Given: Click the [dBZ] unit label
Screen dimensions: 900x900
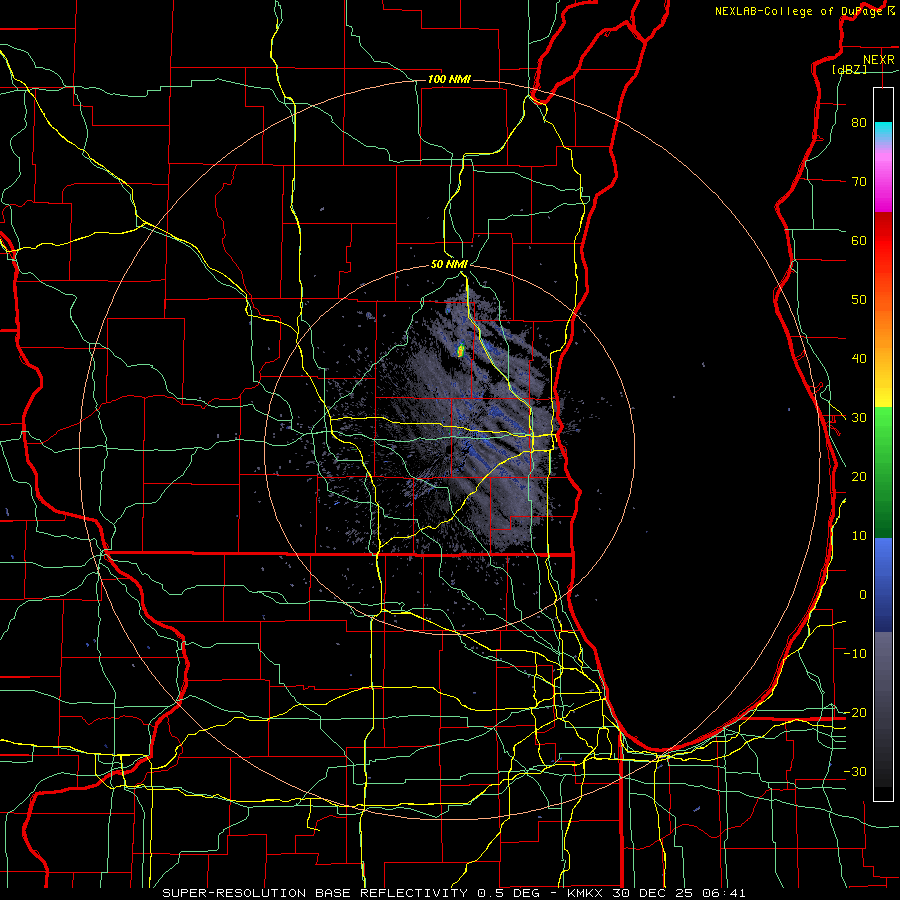Looking at the screenshot, I should [x=849, y=70].
